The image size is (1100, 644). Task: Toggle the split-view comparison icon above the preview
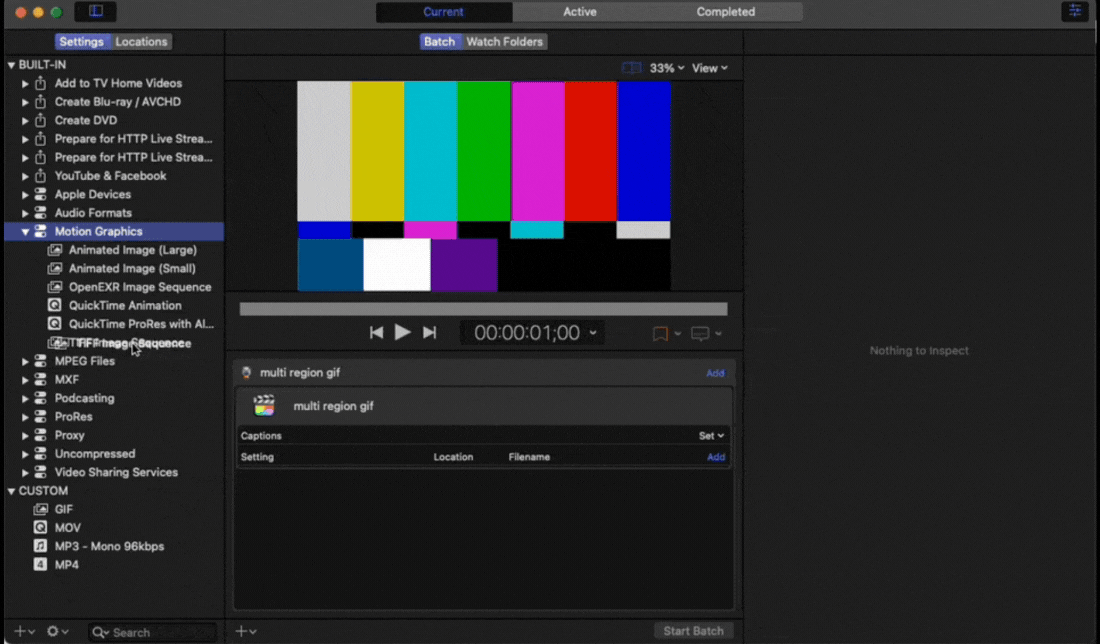click(631, 67)
